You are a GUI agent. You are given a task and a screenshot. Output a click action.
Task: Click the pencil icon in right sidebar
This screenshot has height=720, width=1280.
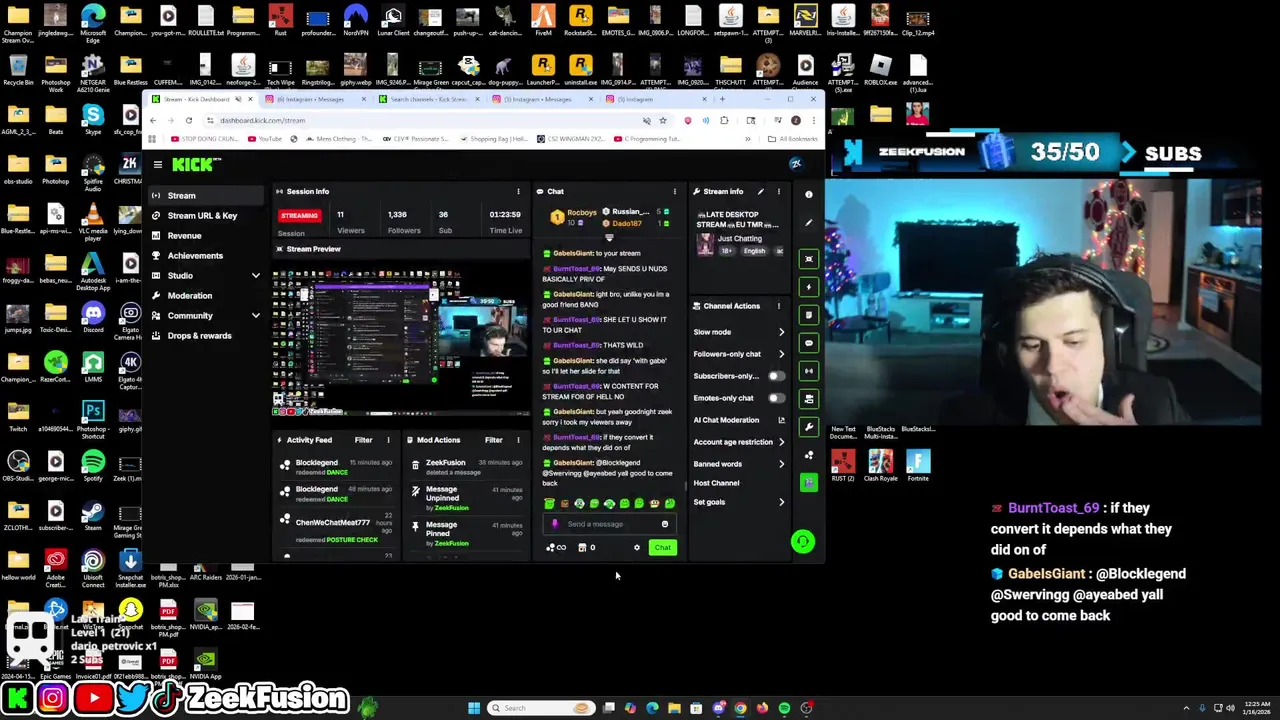pos(809,222)
